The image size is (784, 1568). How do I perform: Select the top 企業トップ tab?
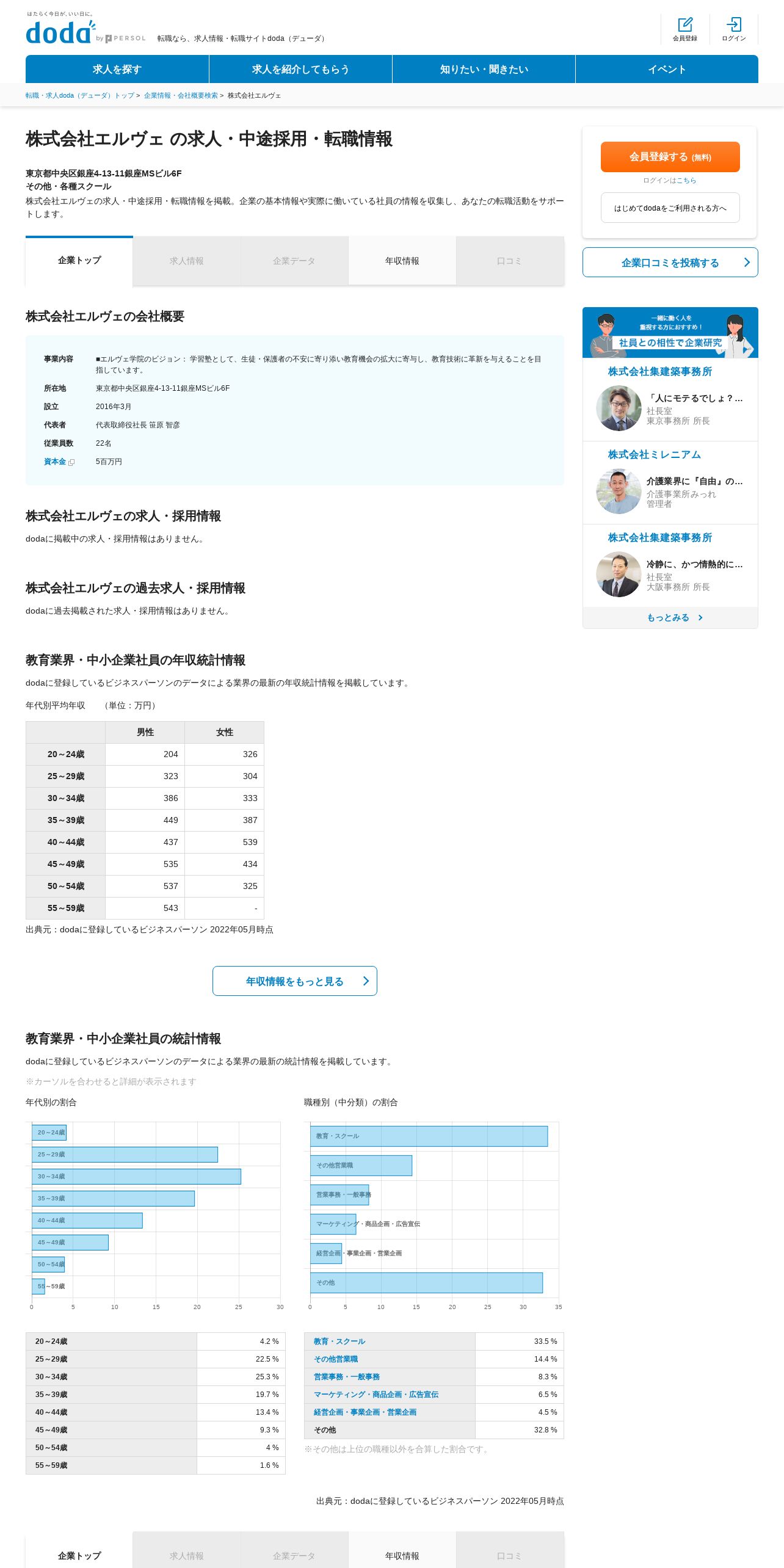pos(79,261)
